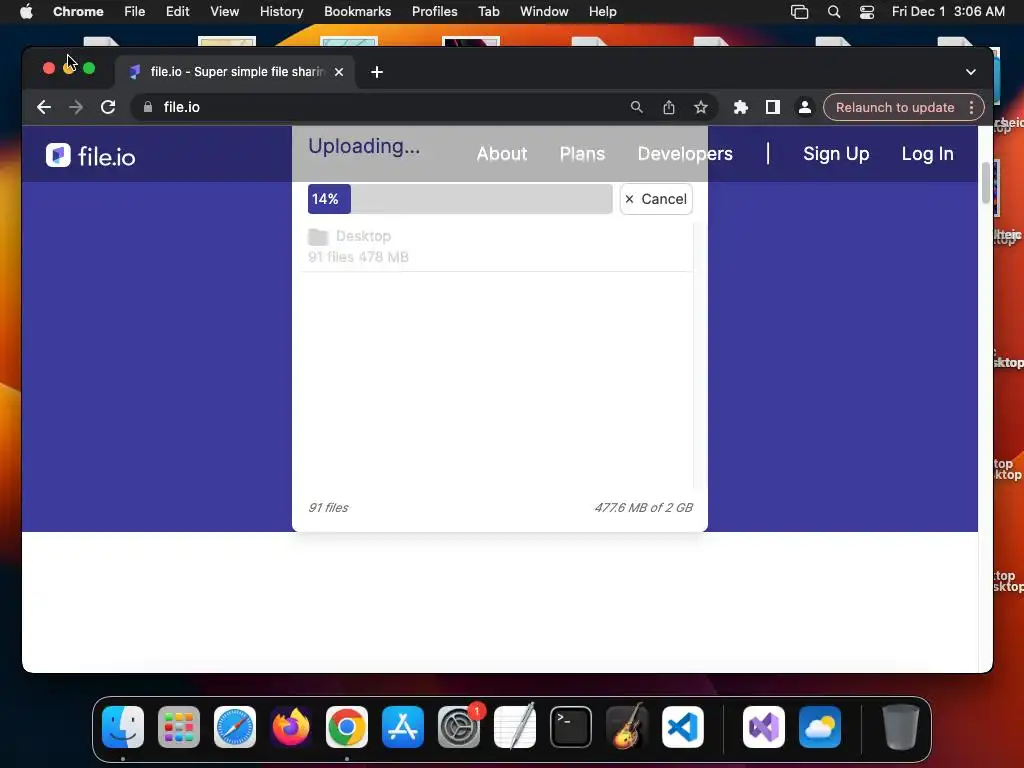The image size is (1024, 768).
Task: Expand the tab search chevron
Action: [970, 72]
